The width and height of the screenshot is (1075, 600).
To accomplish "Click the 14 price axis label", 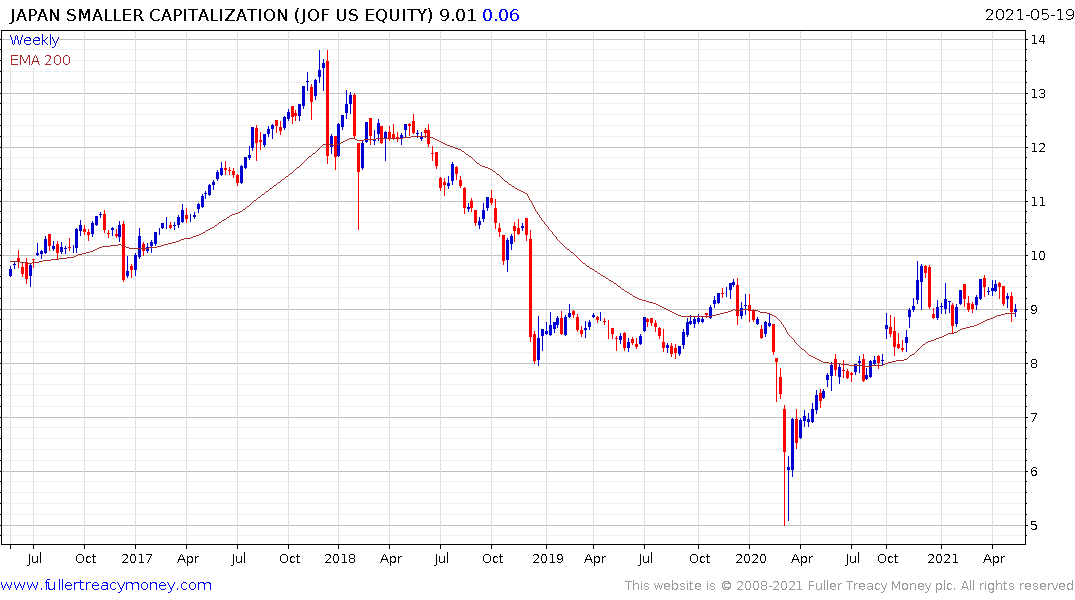I will coord(1038,40).
